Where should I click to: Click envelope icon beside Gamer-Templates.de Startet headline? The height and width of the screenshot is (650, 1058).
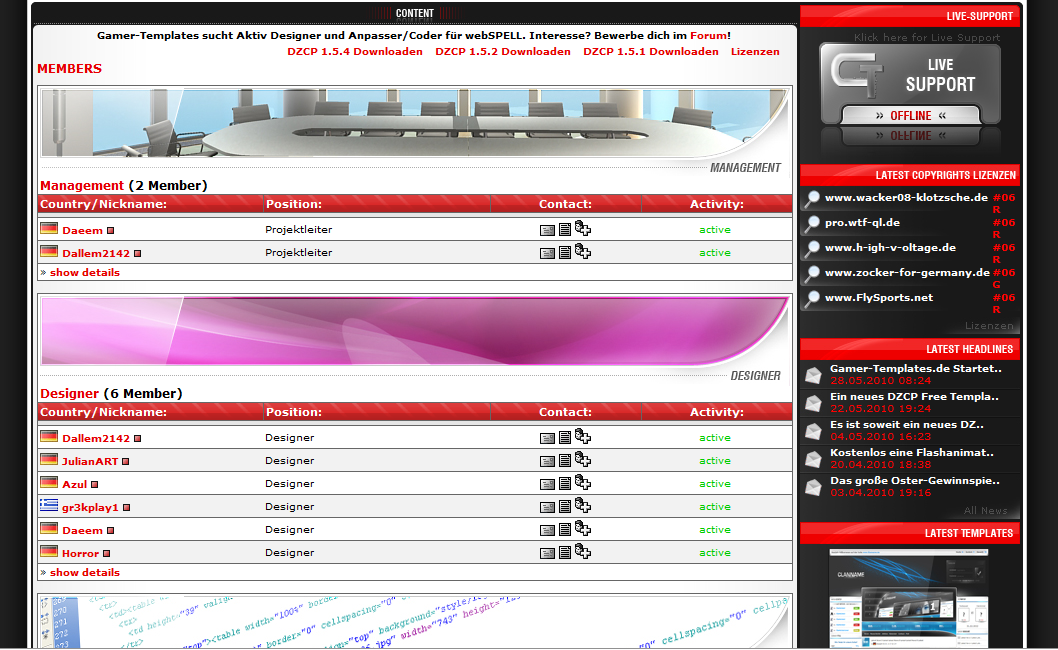813,375
